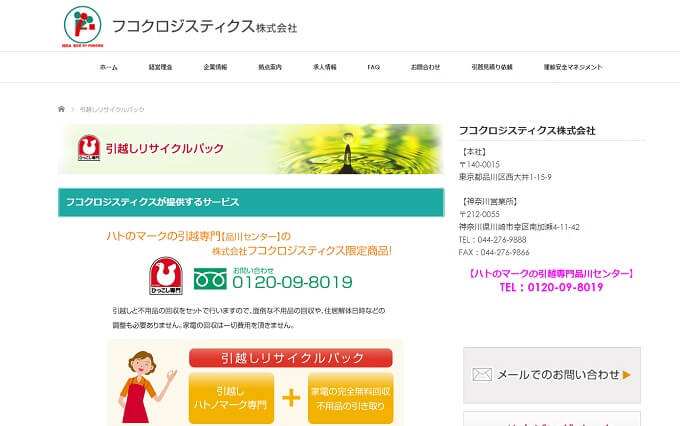This screenshot has height=426, width=680.
Task: Open the メールでのお問い合わせ button
Action: tap(552, 375)
